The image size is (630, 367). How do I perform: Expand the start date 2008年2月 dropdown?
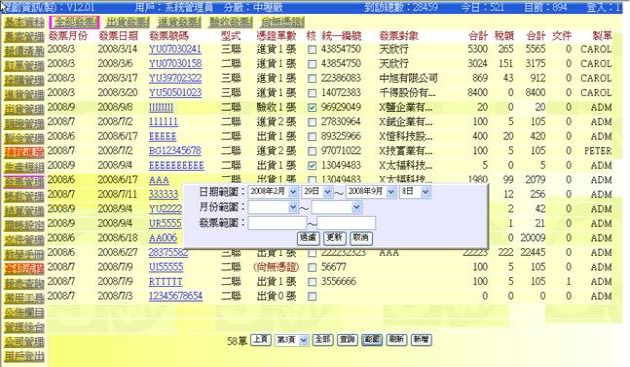coord(273,192)
